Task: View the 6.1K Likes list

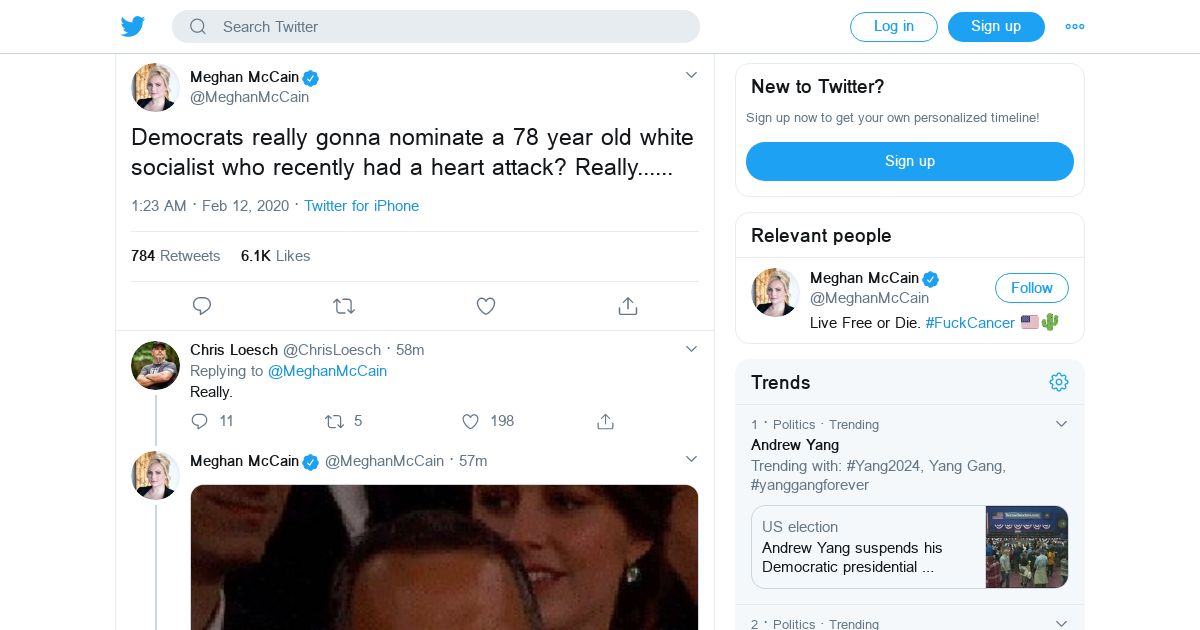Action: (275, 256)
